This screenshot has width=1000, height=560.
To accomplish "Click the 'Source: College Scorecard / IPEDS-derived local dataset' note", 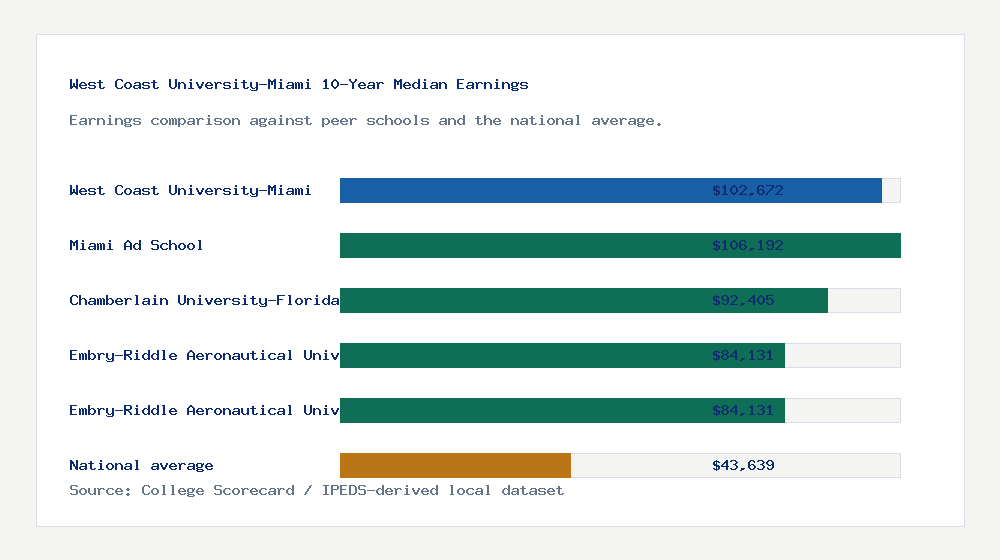I will (316, 490).
